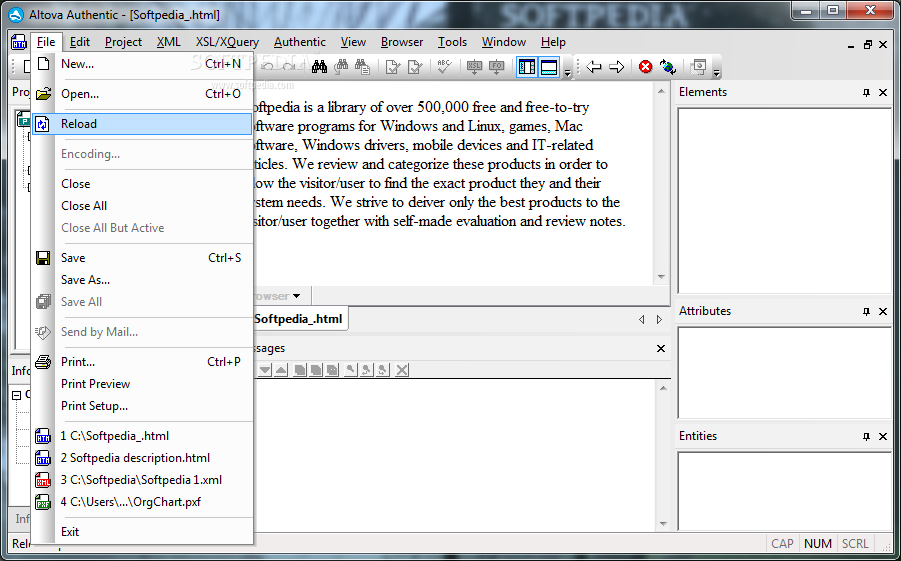Click the browser Back arrow icon
The width and height of the screenshot is (901, 561).
(x=594, y=67)
